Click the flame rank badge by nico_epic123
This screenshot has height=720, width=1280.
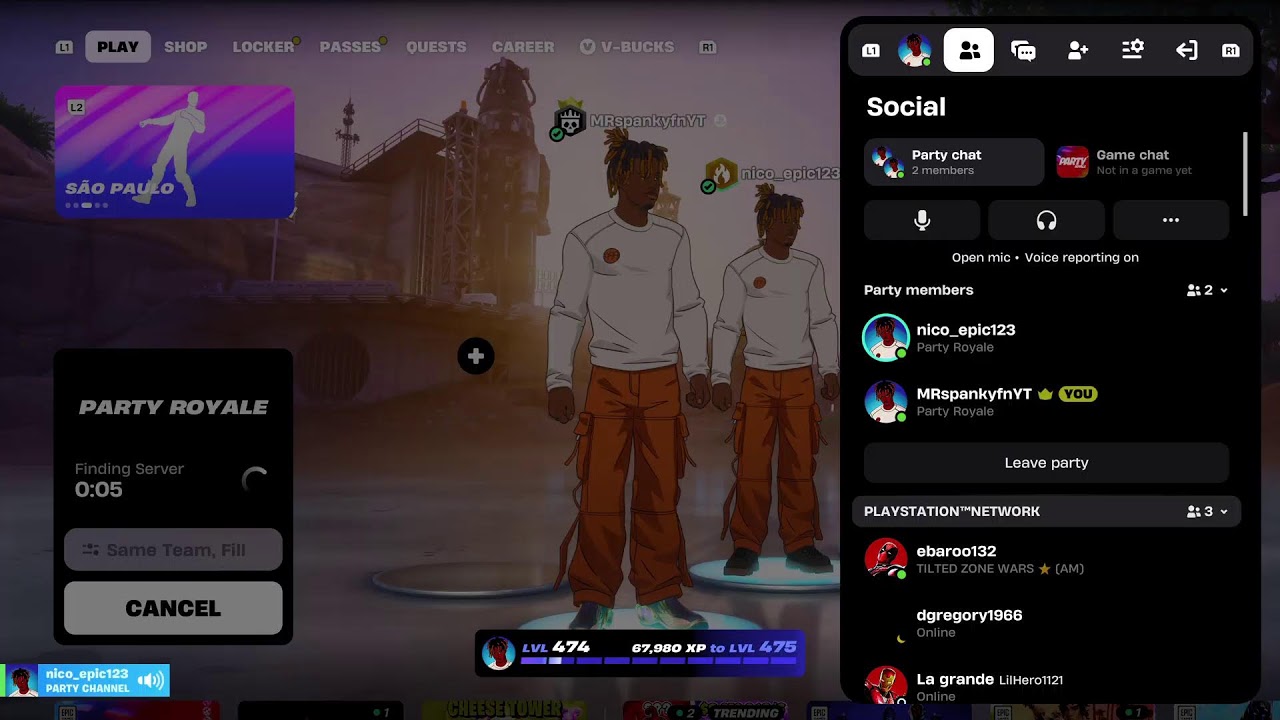[721, 174]
